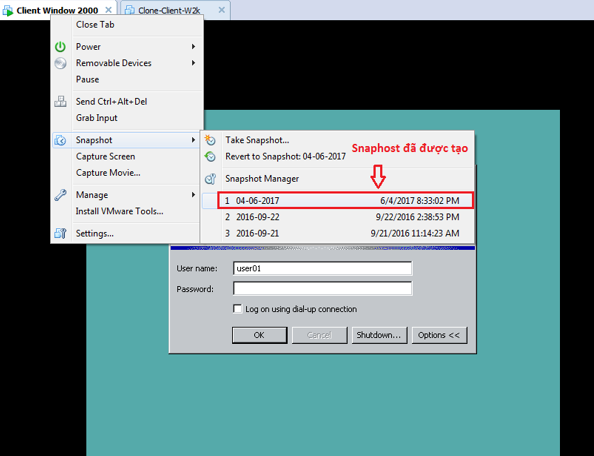Close the Client Window 2000 tab
Viewport: 594px width, 456px height.
pyautogui.click(x=108, y=10)
